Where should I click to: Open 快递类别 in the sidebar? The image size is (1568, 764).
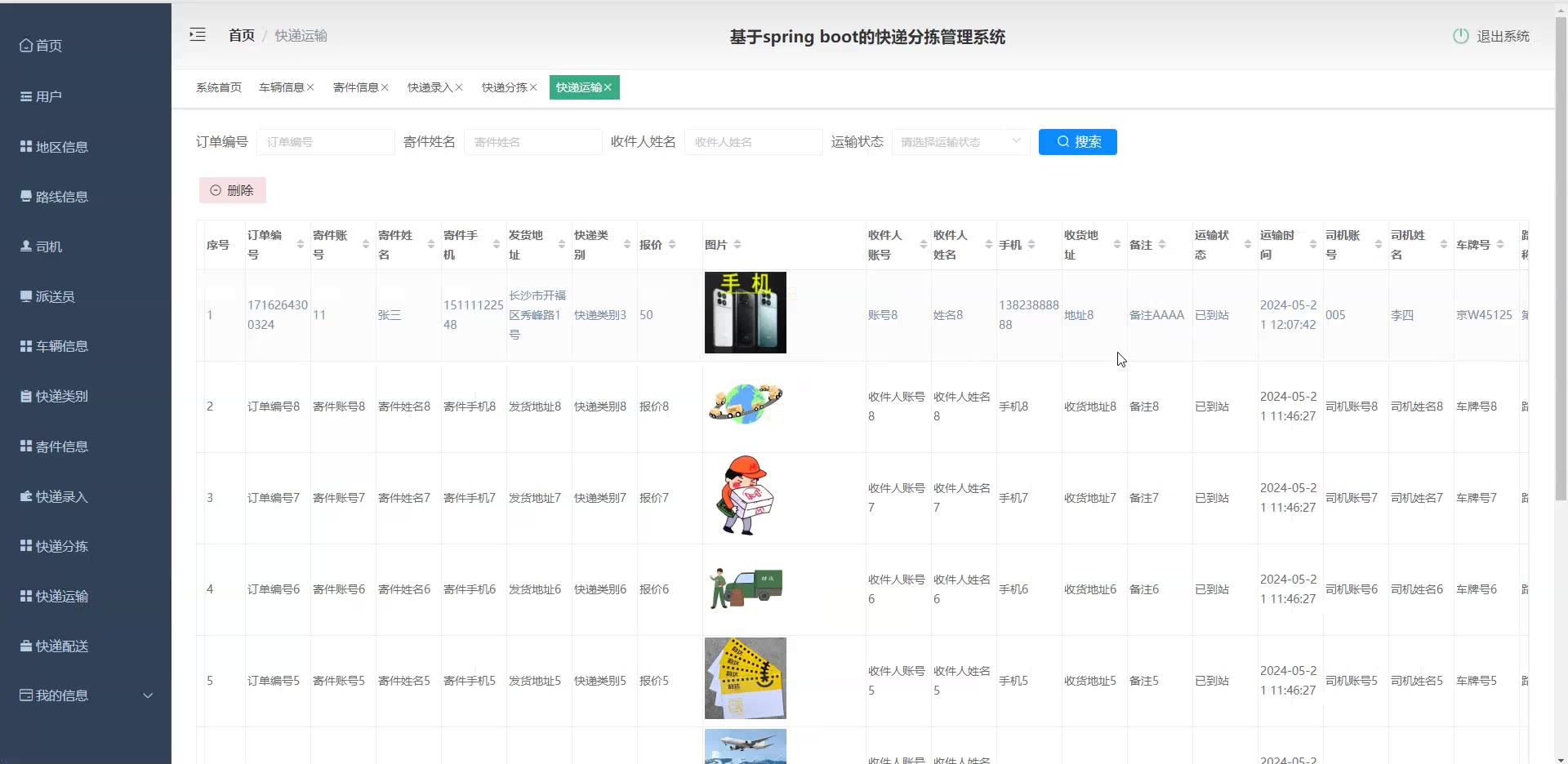86,396
